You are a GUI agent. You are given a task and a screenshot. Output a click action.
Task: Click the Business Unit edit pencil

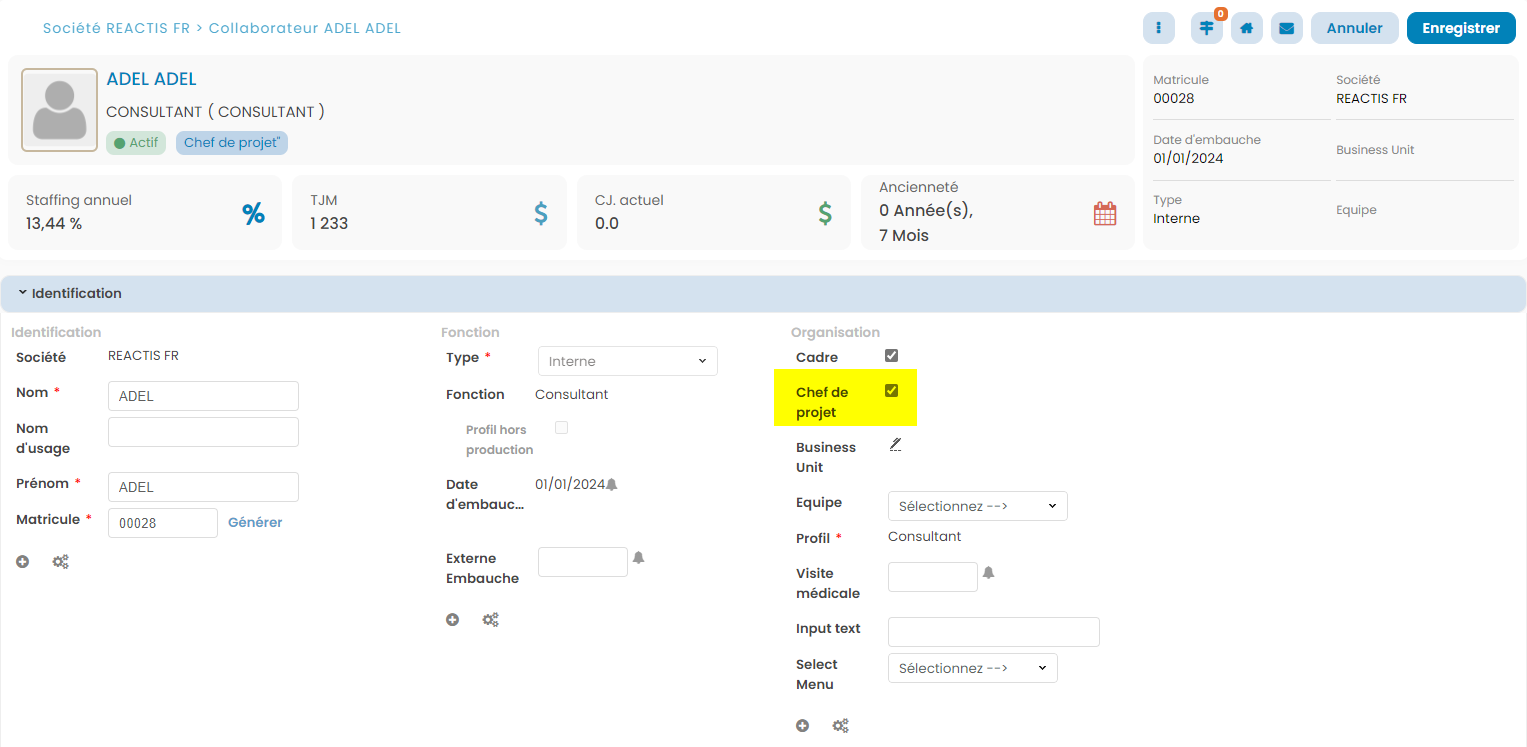895,445
